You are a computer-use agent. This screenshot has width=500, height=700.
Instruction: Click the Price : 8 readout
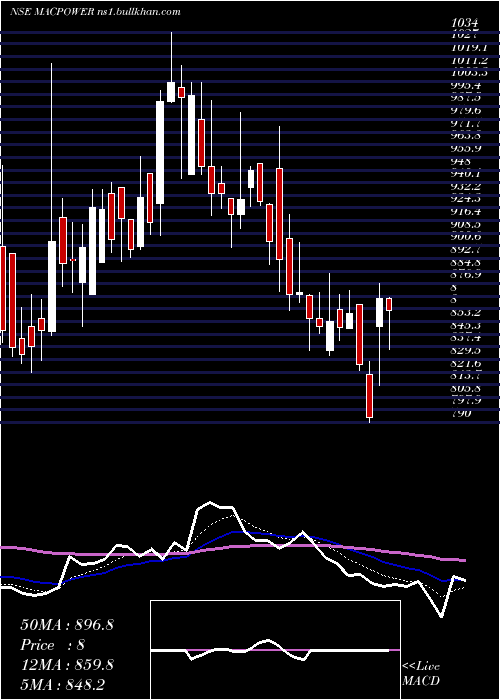(52, 645)
